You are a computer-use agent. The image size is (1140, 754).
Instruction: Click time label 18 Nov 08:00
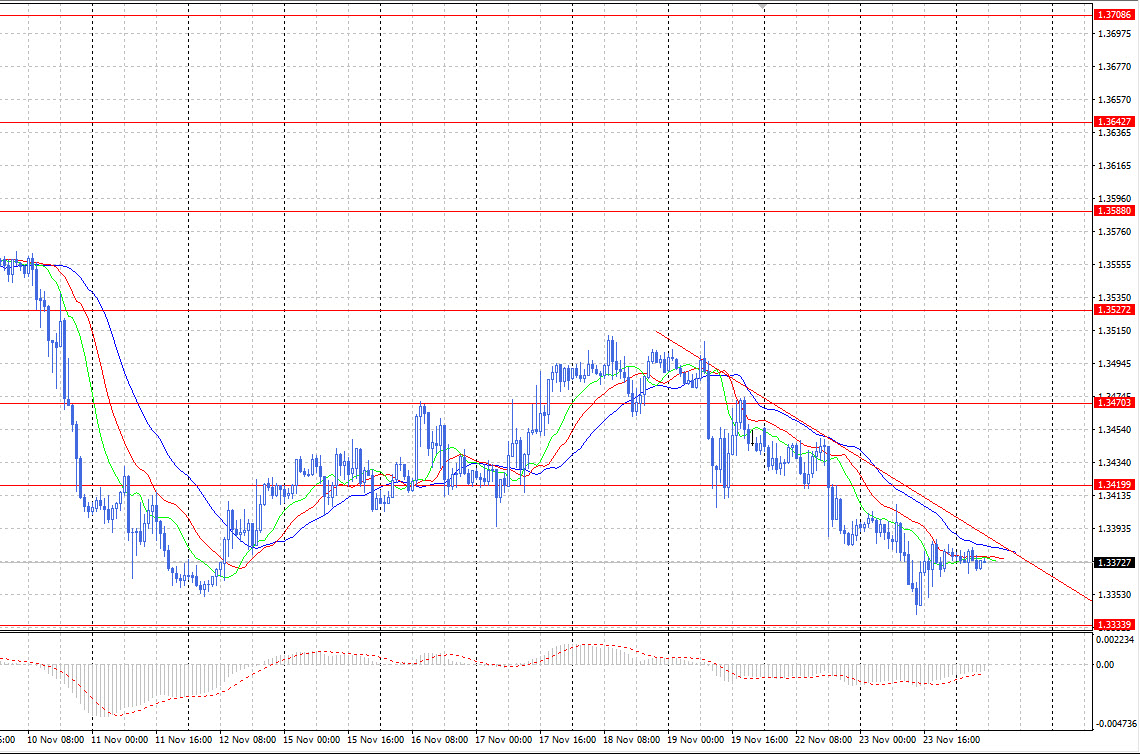(x=631, y=739)
